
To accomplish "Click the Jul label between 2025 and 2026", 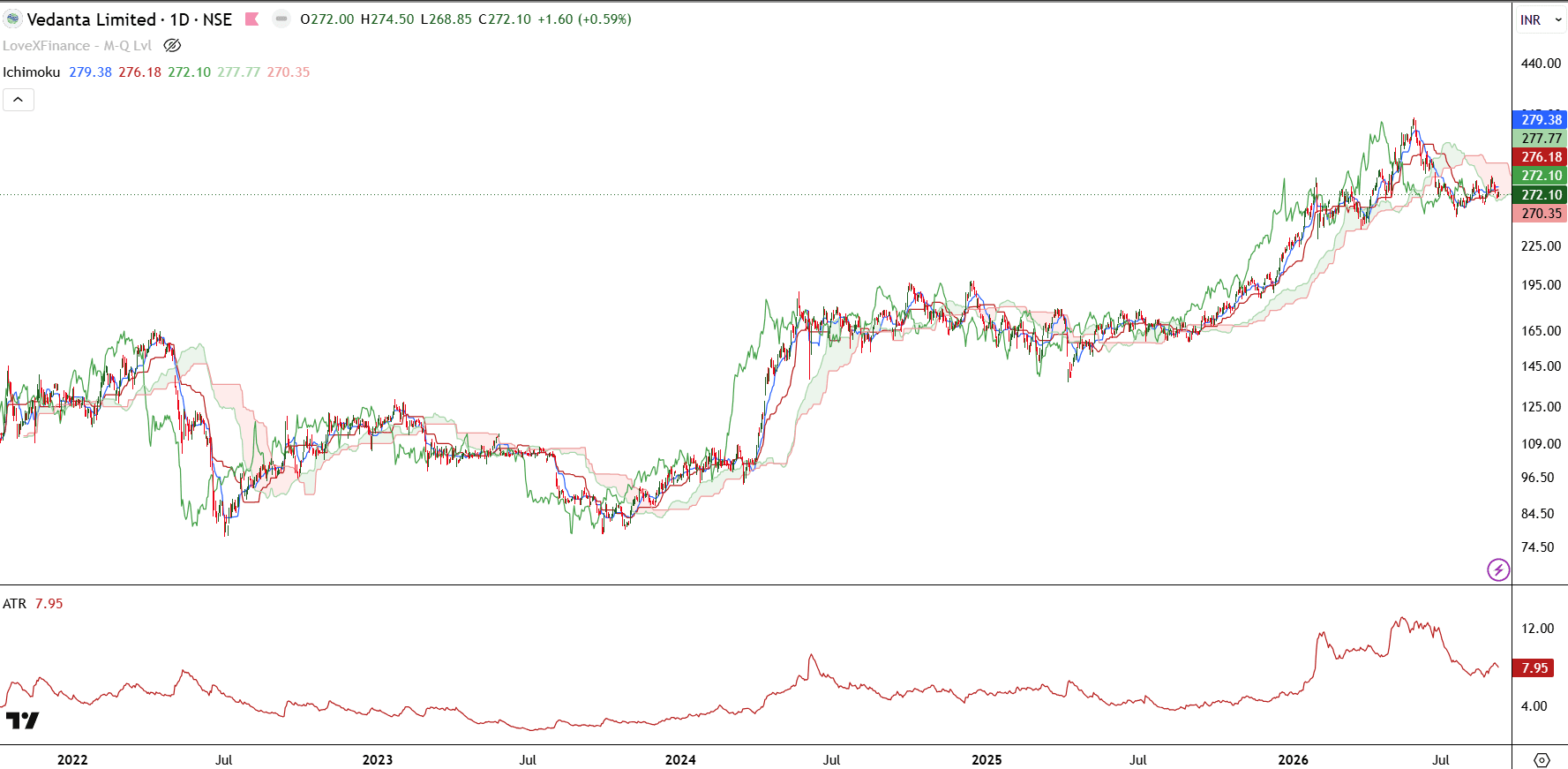I will coord(1138,760).
